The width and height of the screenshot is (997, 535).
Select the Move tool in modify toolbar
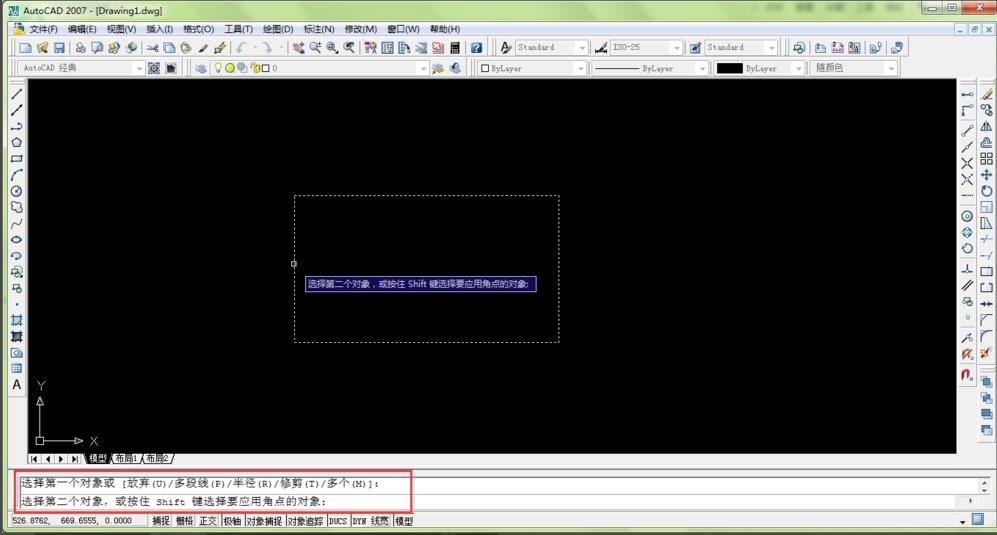click(986, 175)
